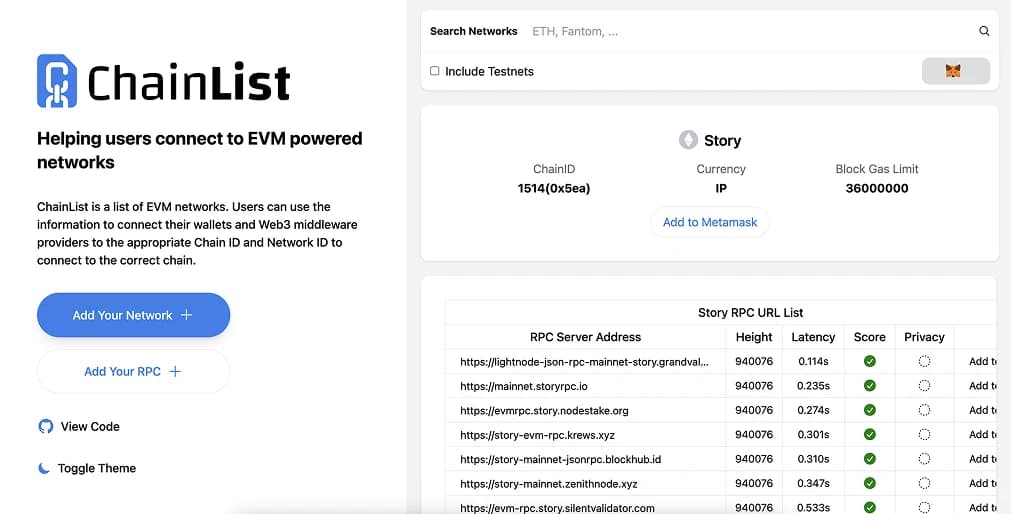Click green score check for grandval RPC
Screen dimensions: 1011x514
point(870,361)
